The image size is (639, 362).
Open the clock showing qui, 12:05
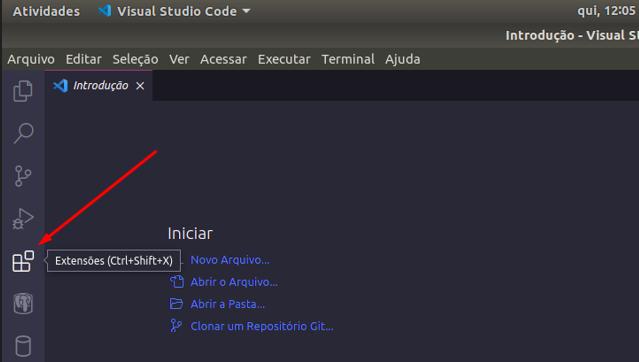pos(606,11)
